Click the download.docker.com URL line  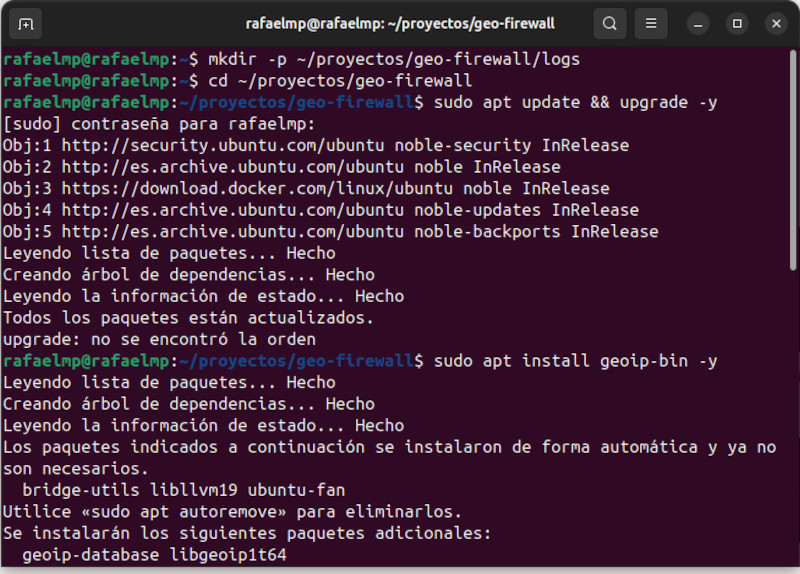coord(306,189)
